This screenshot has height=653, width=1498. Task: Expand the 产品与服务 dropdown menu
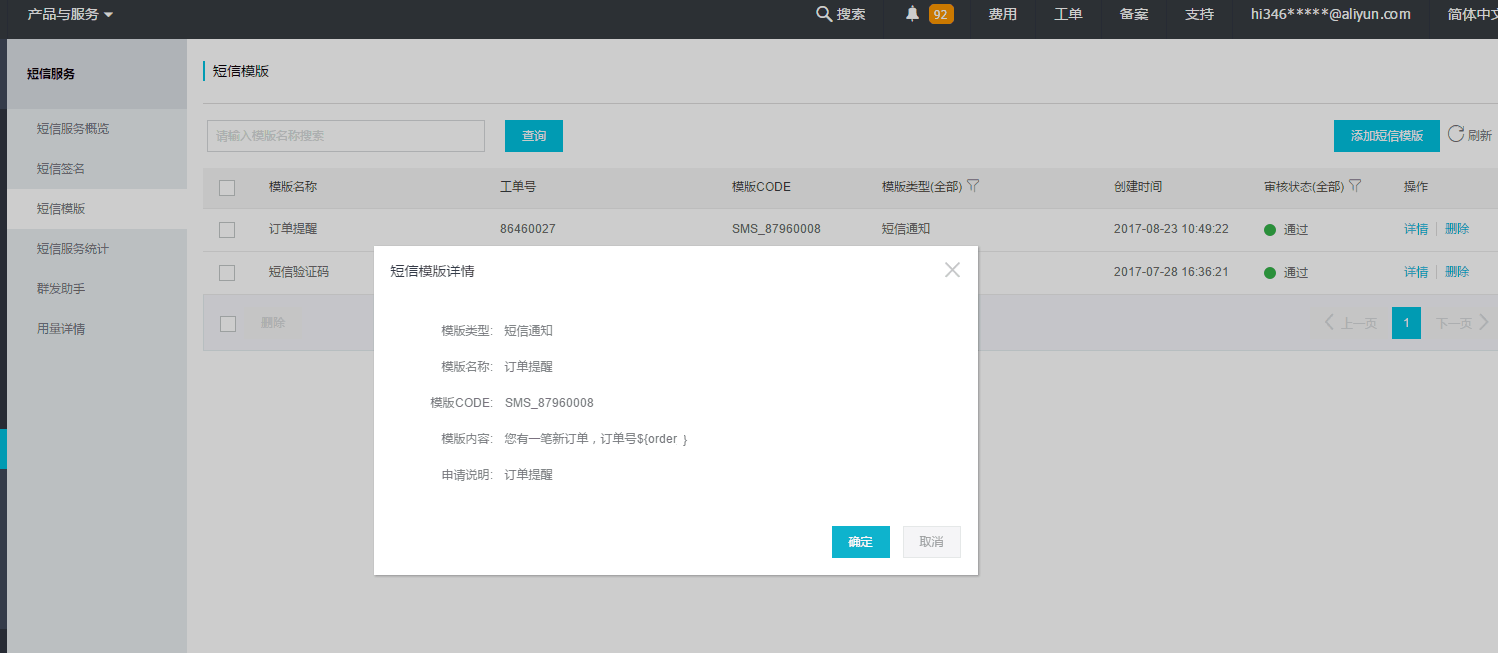[x=70, y=14]
